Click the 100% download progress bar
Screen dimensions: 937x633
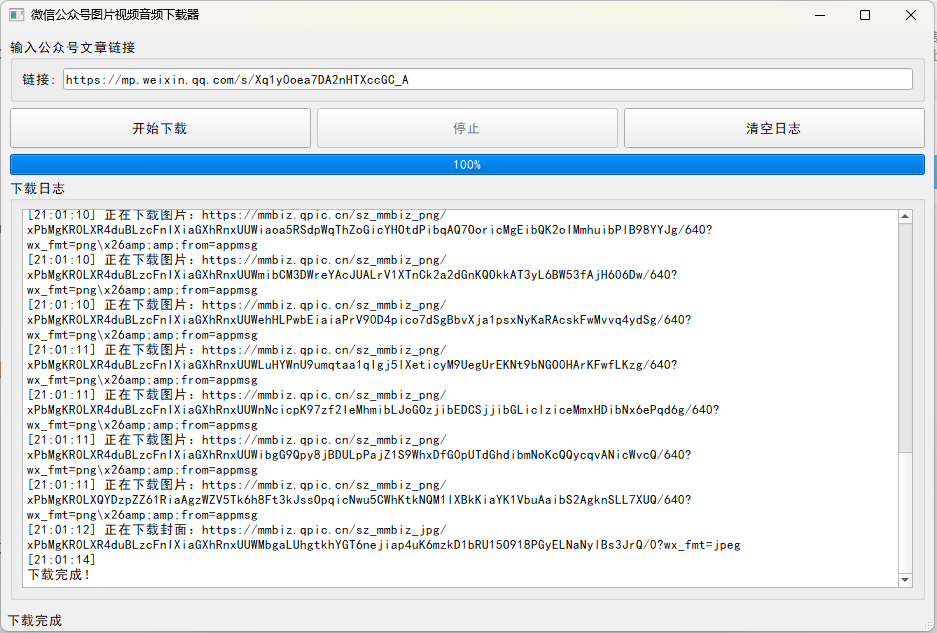tap(467, 164)
